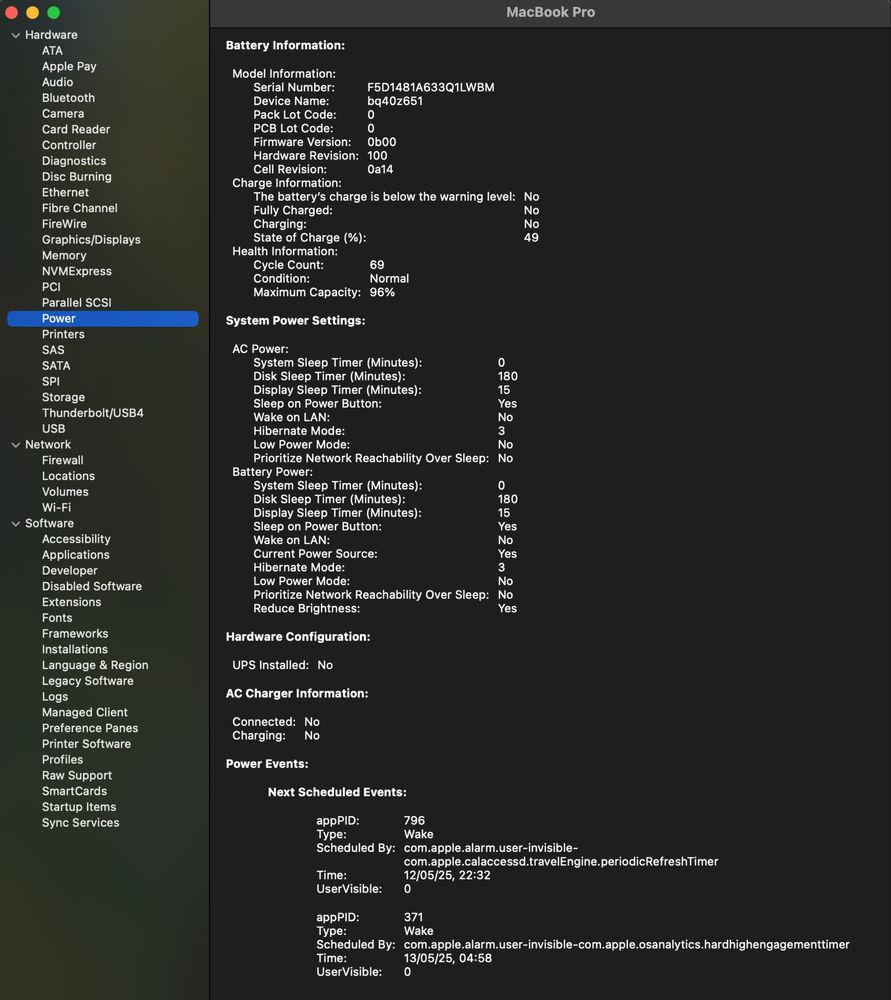Image resolution: width=891 pixels, height=1000 pixels.
Task: Open Raw Support entry
Action: [x=77, y=776]
